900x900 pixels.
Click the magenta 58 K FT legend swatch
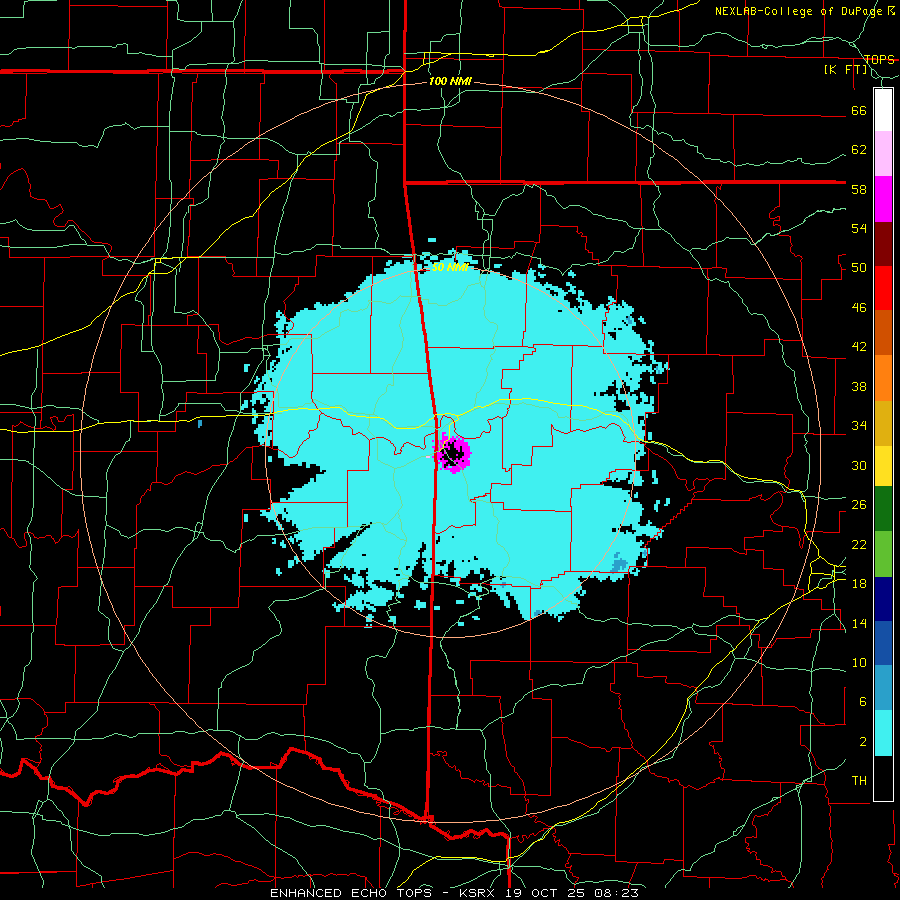point(883,199)
